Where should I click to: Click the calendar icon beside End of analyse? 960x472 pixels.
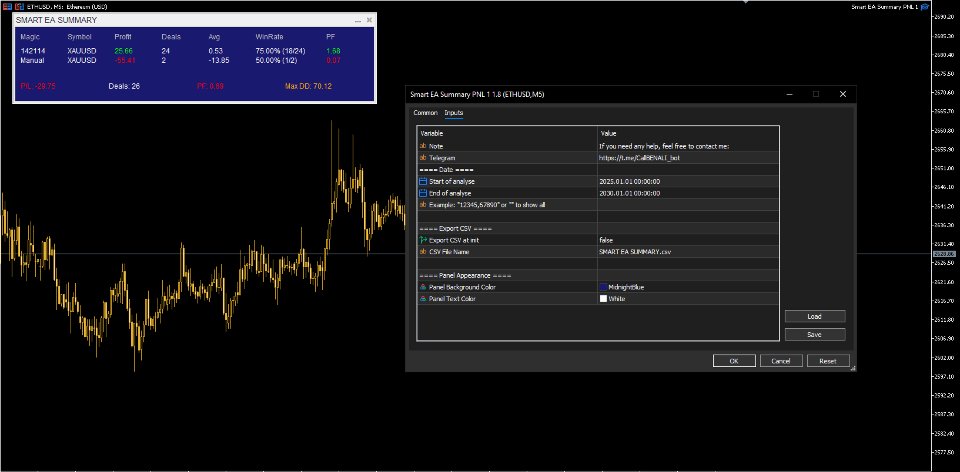tap(422, 193)
